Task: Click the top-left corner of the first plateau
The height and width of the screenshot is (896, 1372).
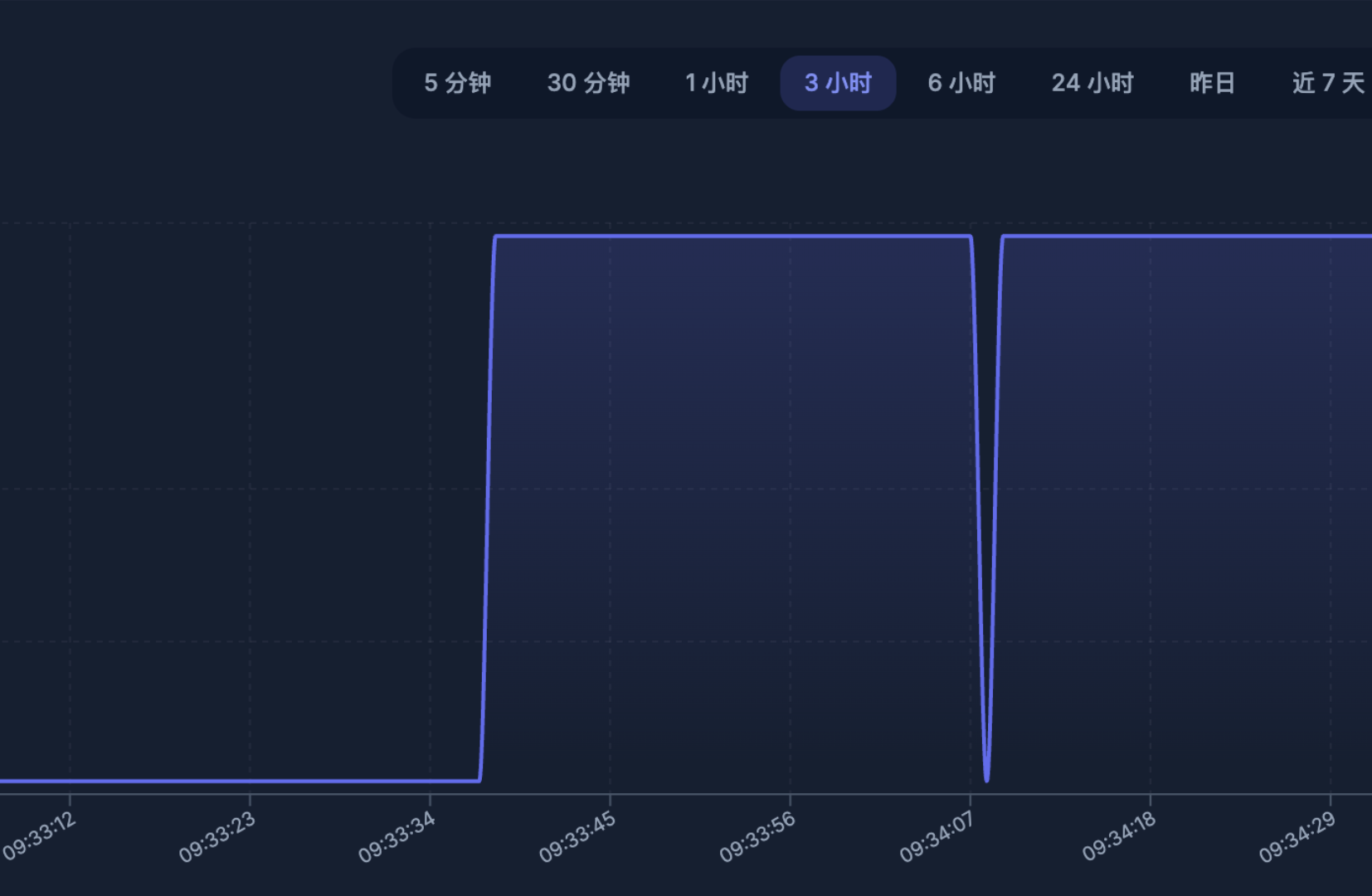Action: [496, 237]
